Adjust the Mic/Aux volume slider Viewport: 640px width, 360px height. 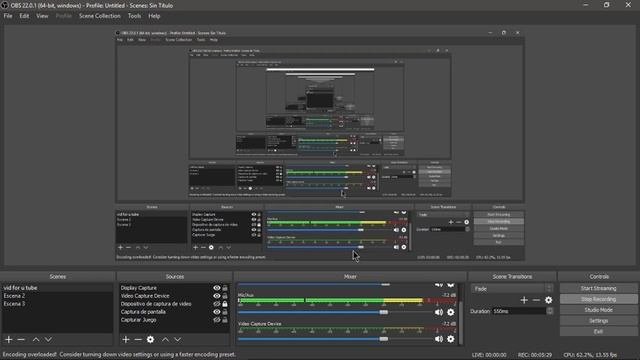(383, 312)
